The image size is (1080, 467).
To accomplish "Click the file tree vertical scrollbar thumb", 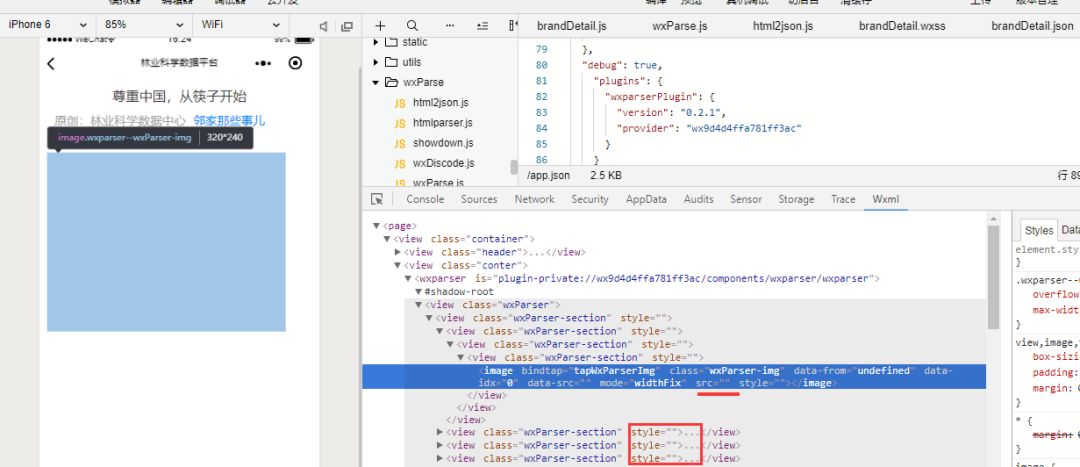I will 513,167.
